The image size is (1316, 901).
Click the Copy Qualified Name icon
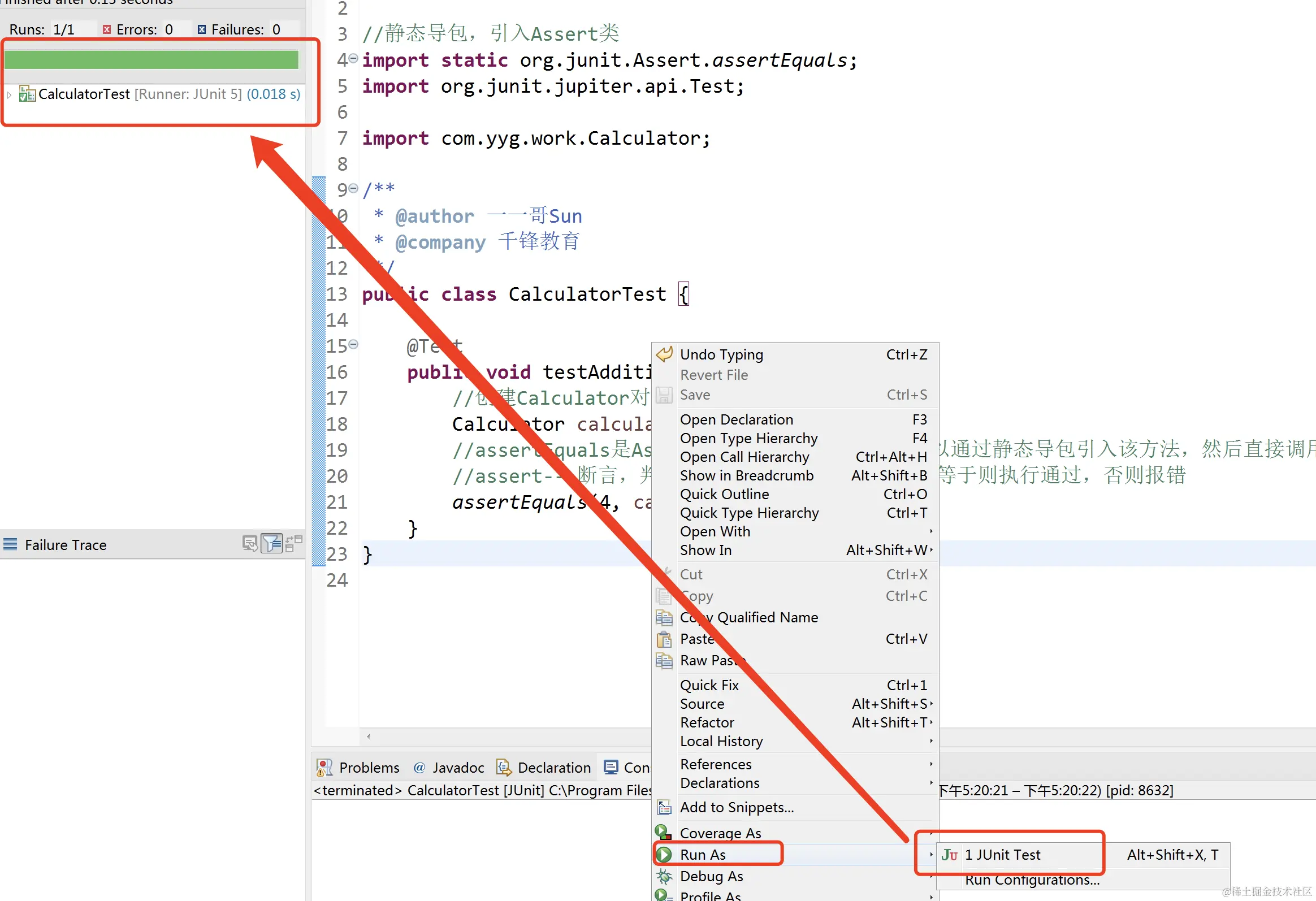coord(664,617)
